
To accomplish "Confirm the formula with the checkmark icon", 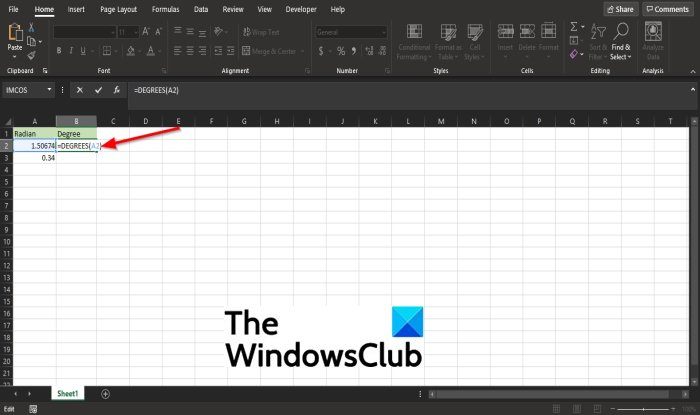I will pos(98,90).
